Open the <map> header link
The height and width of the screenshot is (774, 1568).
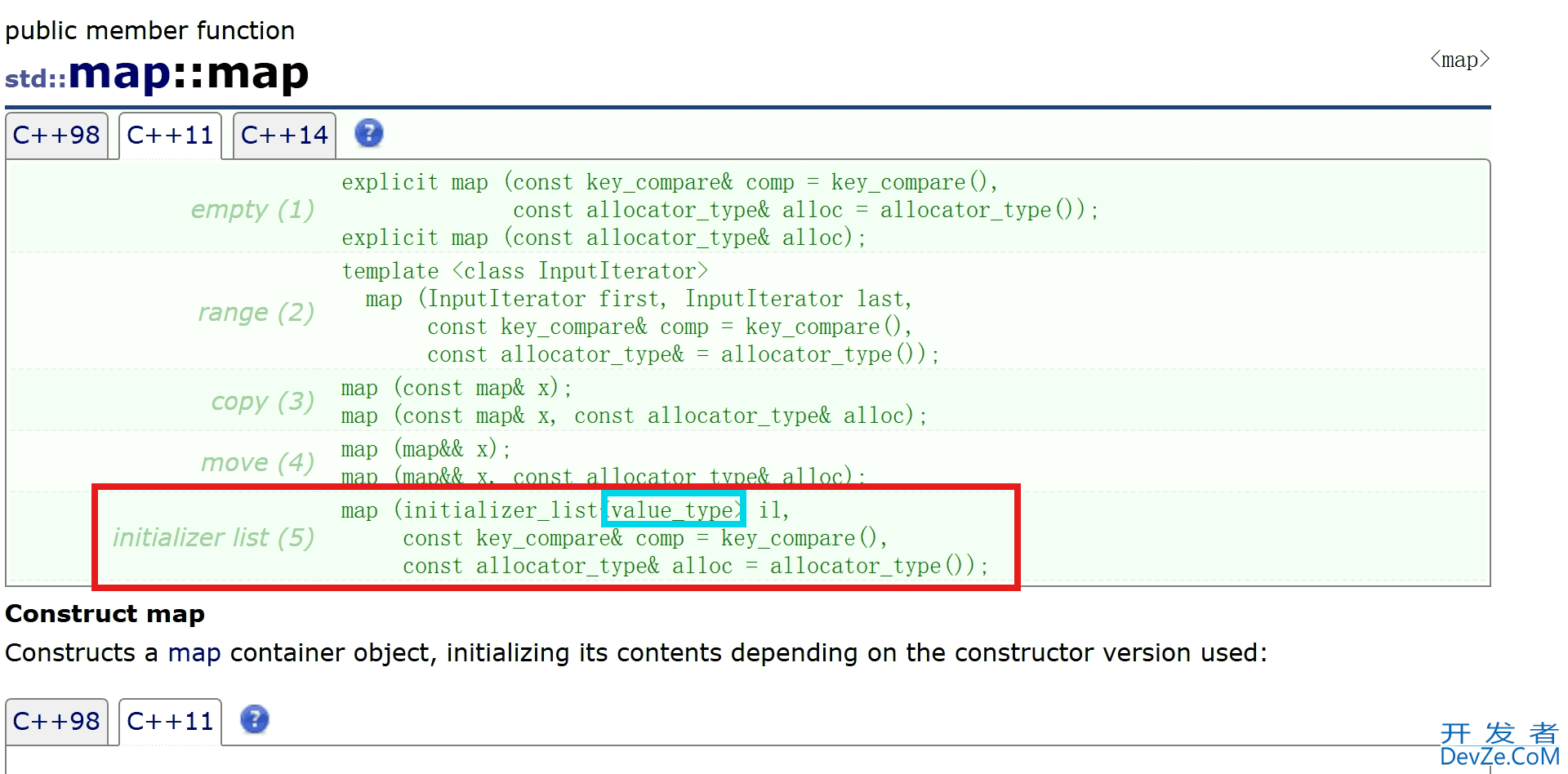point(1460,60)
